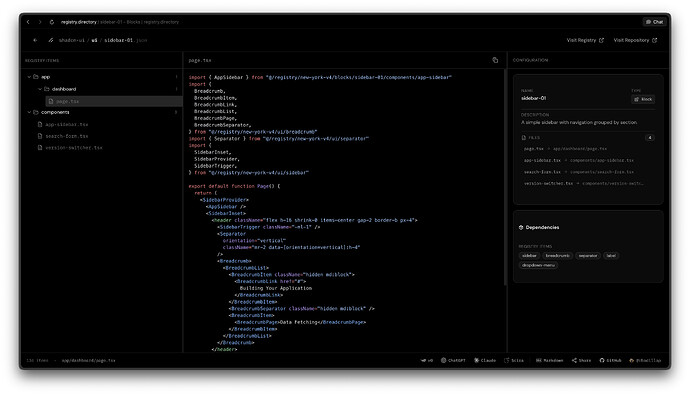Screen dimensions: 690x394
Task: Click the sidebar-01 name value
Action: 533,98
